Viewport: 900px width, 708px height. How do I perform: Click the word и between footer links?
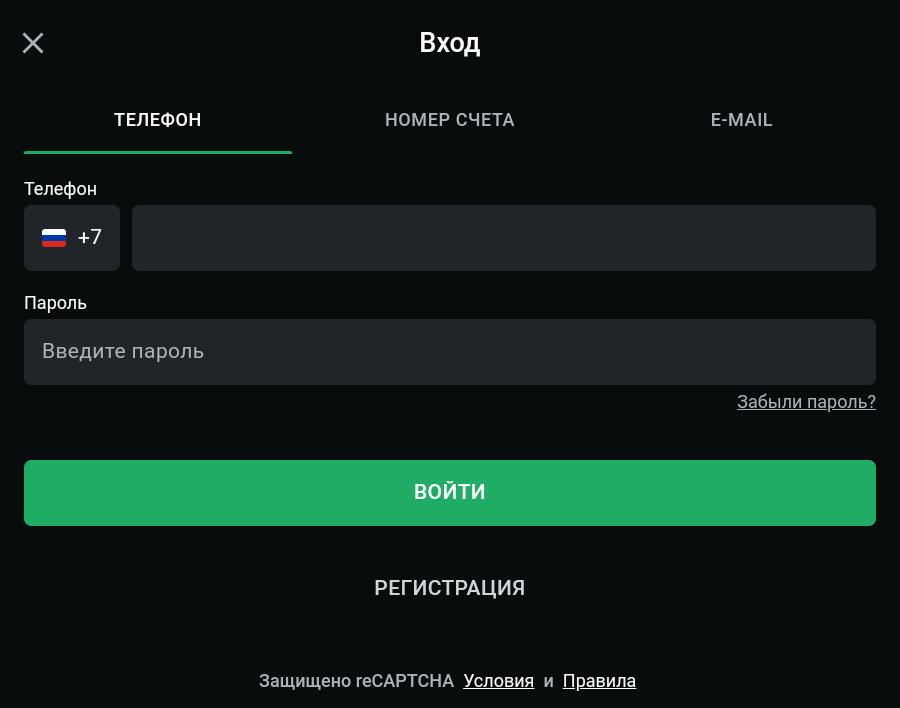(548, 681)
